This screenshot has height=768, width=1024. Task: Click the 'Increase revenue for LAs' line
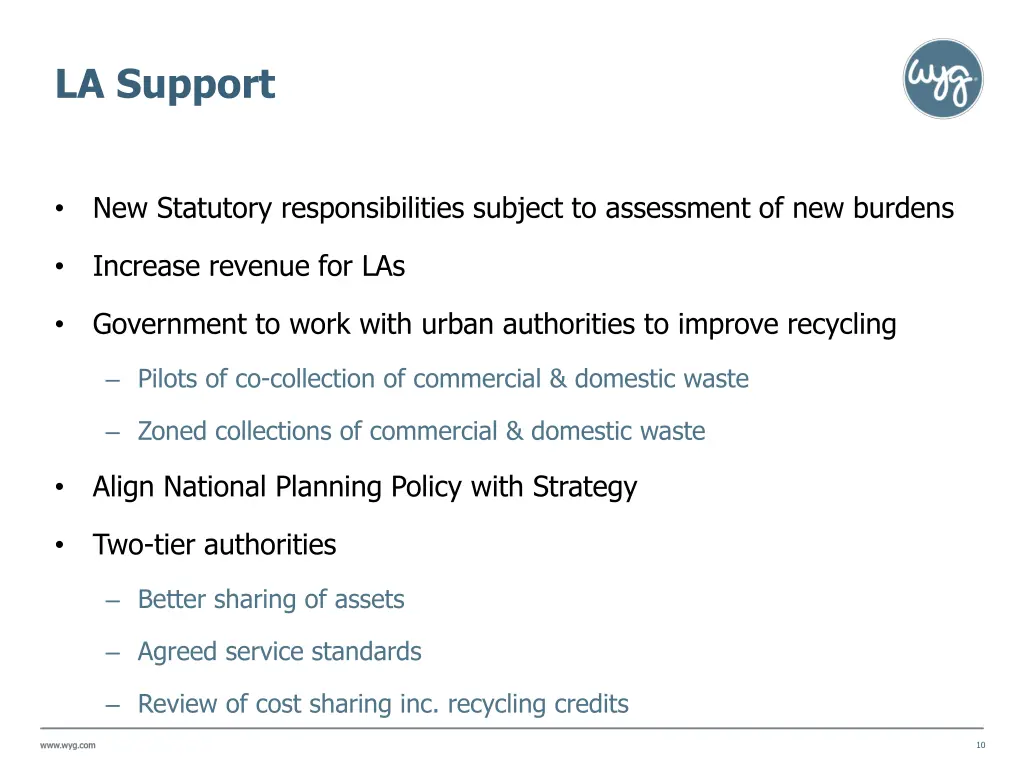(x=249, y=266)
